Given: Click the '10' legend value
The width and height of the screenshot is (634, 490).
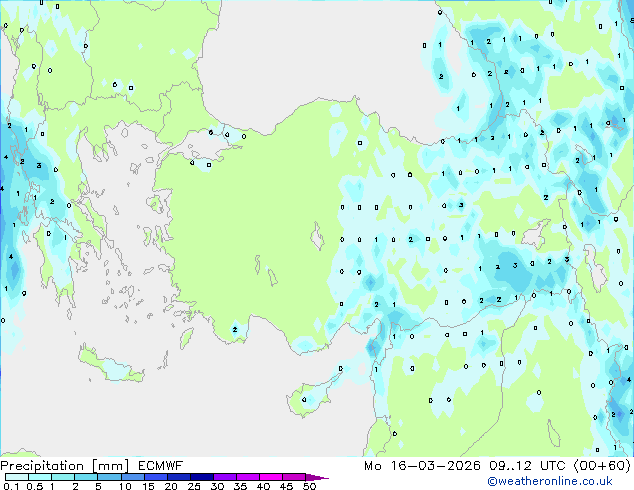Looking at the screenshot, I should [x=125, y=486].
